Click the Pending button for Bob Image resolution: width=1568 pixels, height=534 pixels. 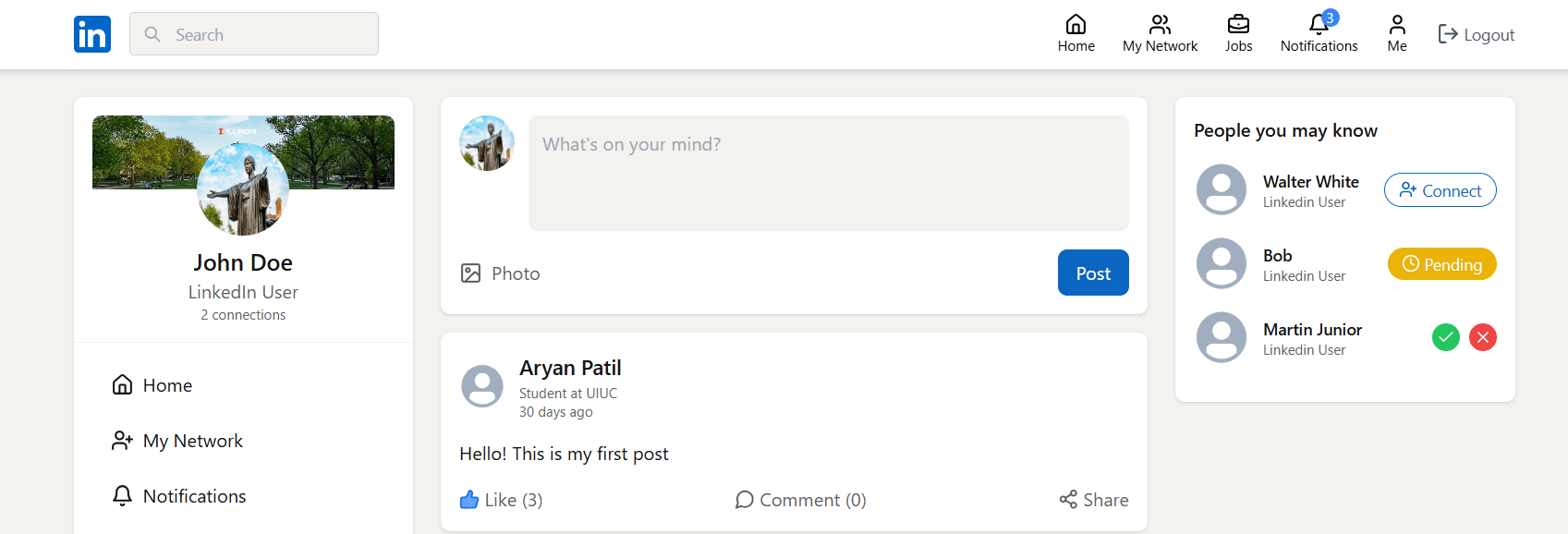click(1441, 263)
